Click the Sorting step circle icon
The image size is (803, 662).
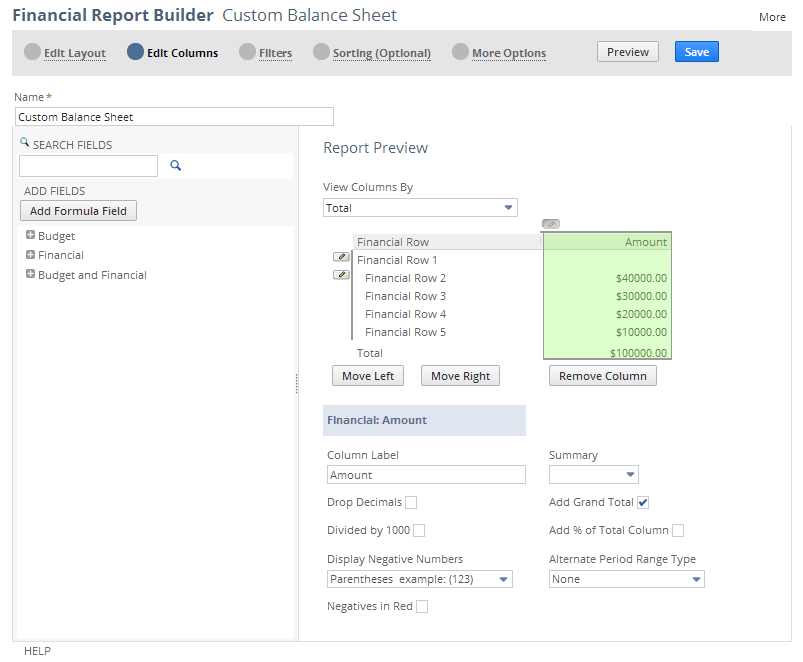tap(321, 52)
